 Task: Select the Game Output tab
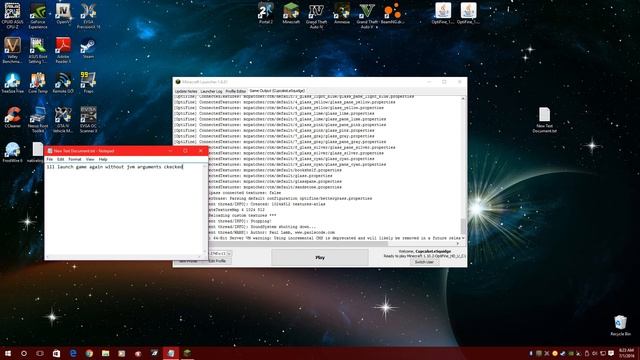tap(277, 91)
